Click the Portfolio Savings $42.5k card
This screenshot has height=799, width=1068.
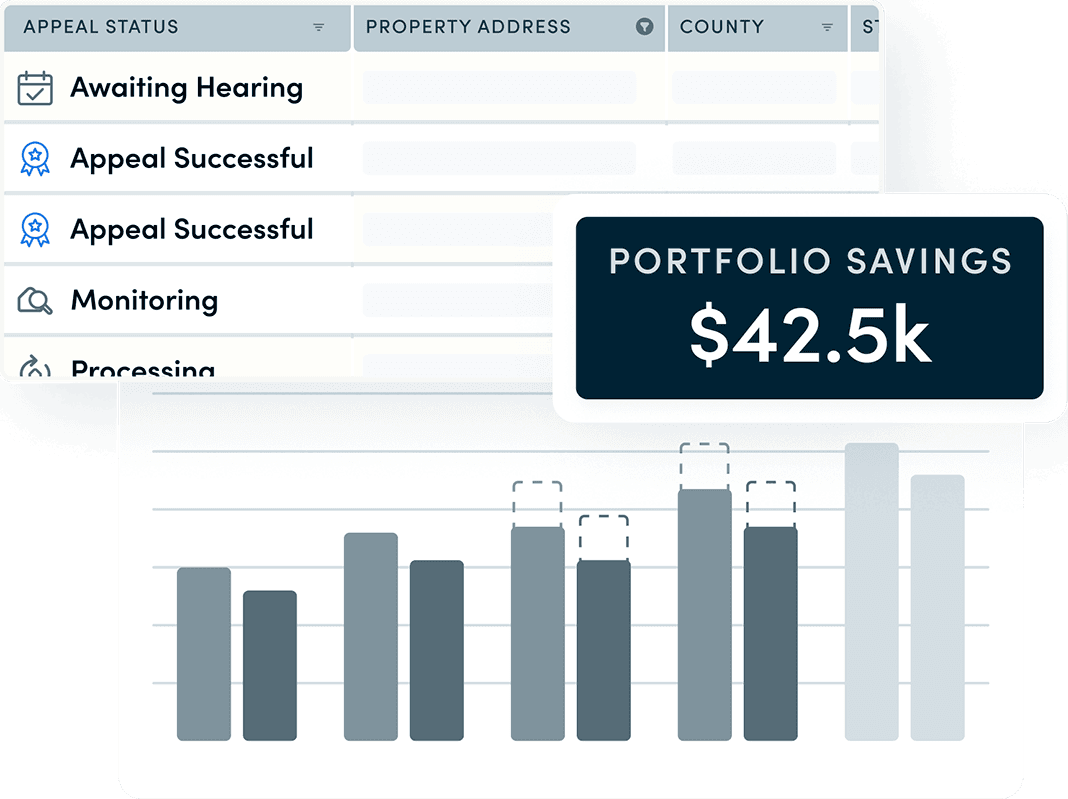tap(809, 308)
